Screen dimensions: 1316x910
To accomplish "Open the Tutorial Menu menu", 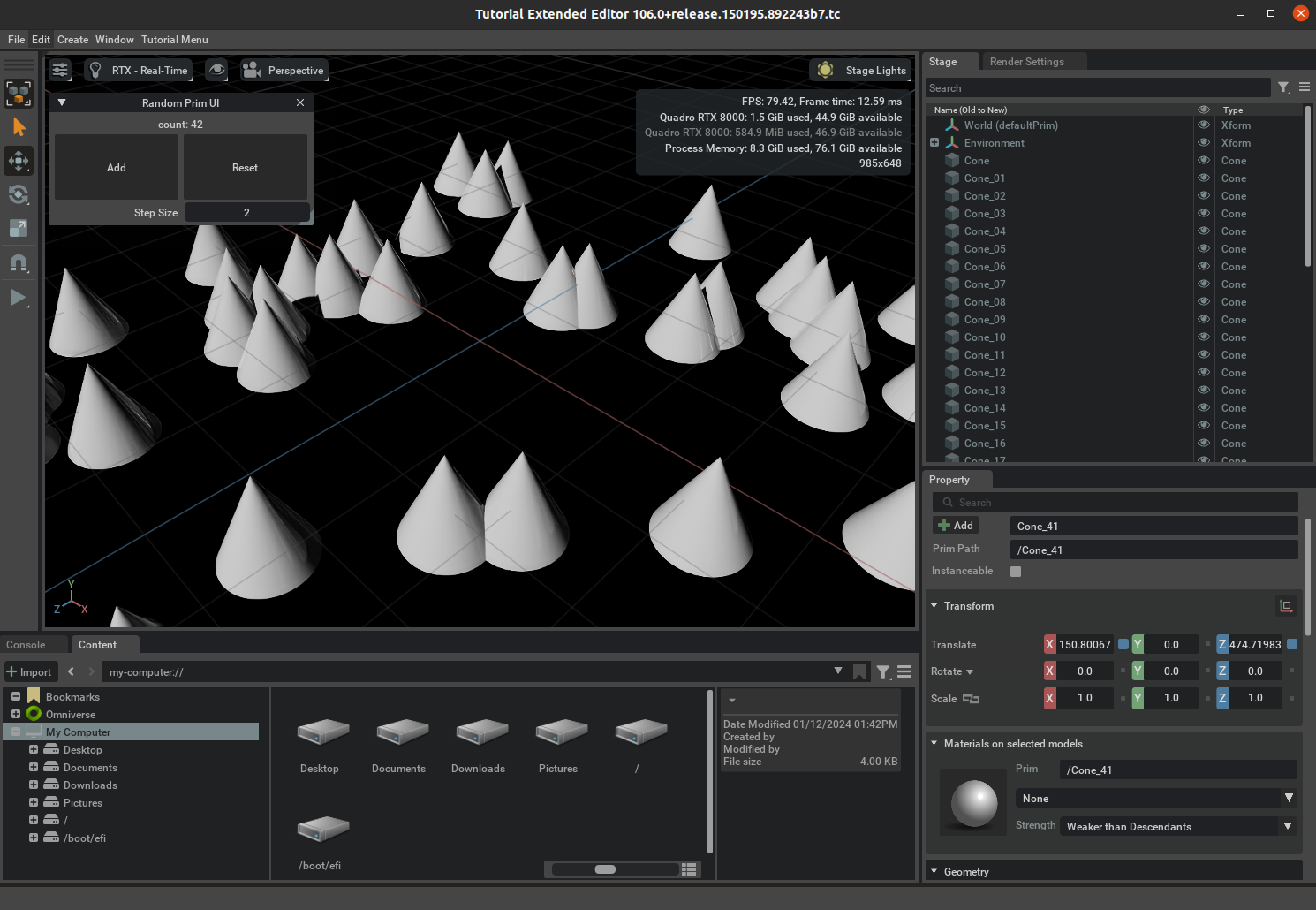I will 175,40.
